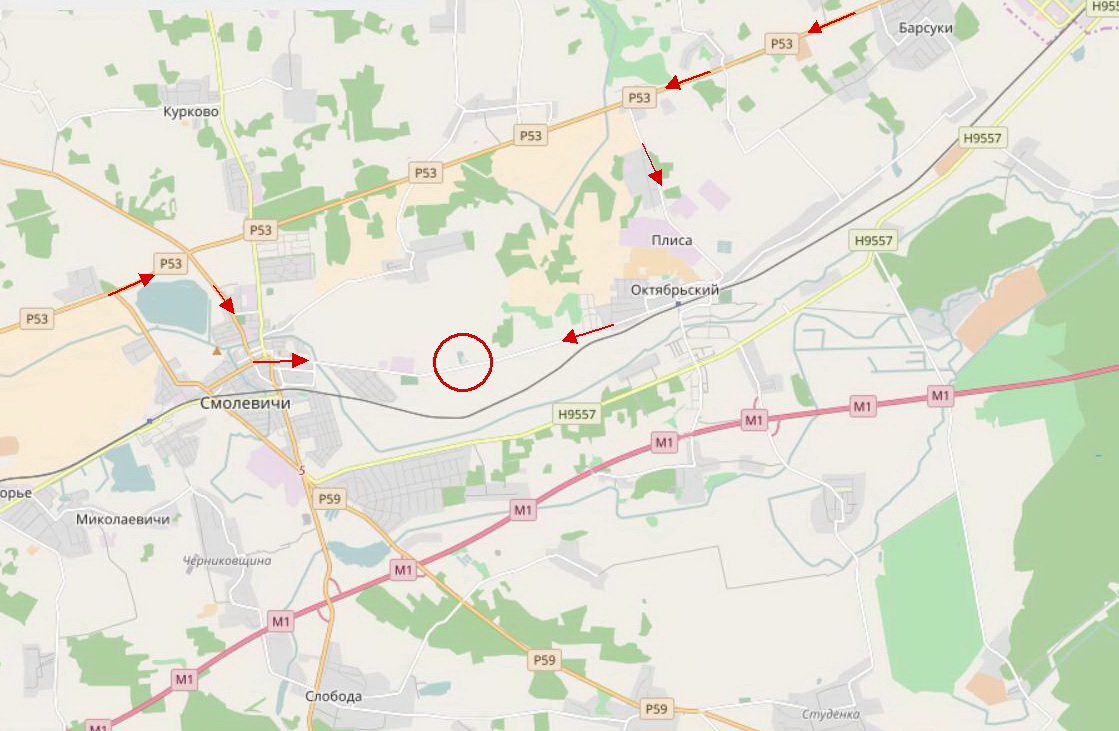Click the Плиса village label
This screenshot has width=1119, height=731.
[672, 240]
